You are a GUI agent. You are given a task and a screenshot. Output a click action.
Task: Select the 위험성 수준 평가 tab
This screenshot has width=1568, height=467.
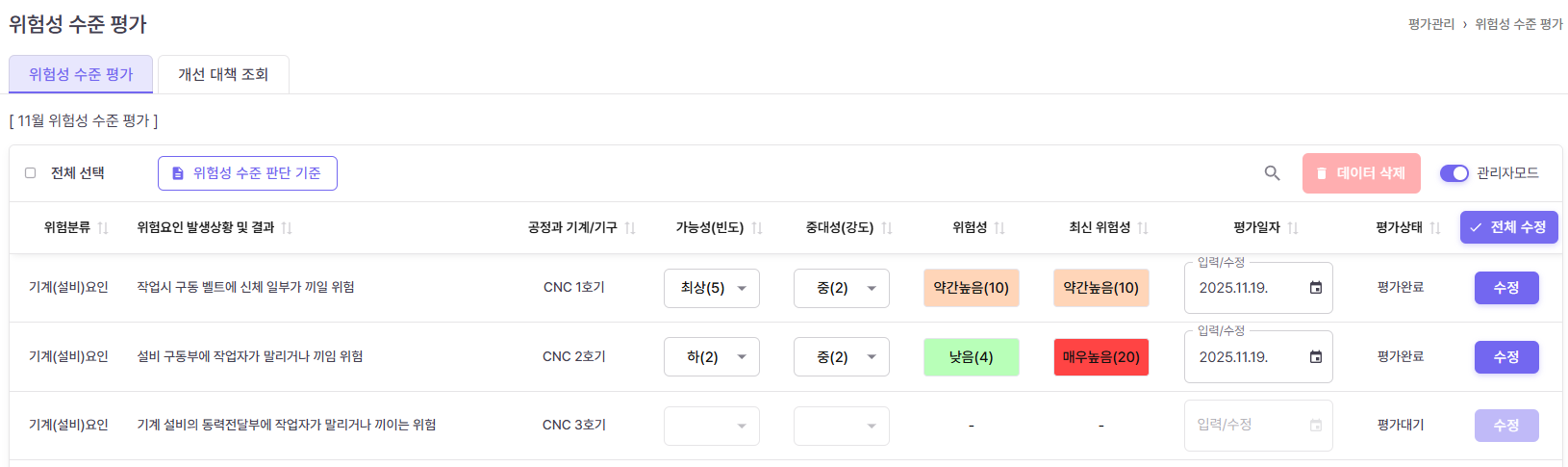pos(81,74)
